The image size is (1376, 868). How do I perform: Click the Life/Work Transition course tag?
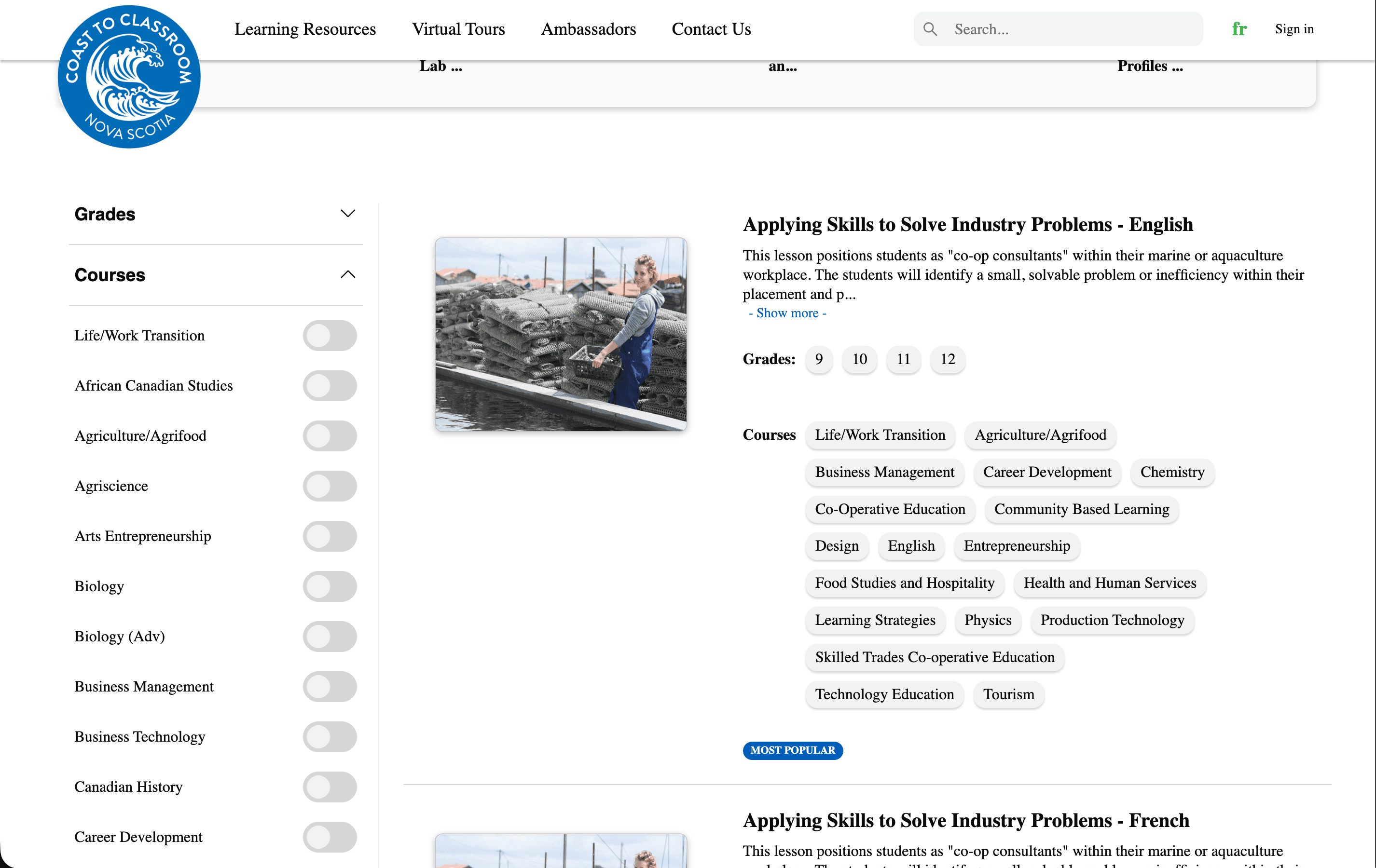(x=880, y=435)
